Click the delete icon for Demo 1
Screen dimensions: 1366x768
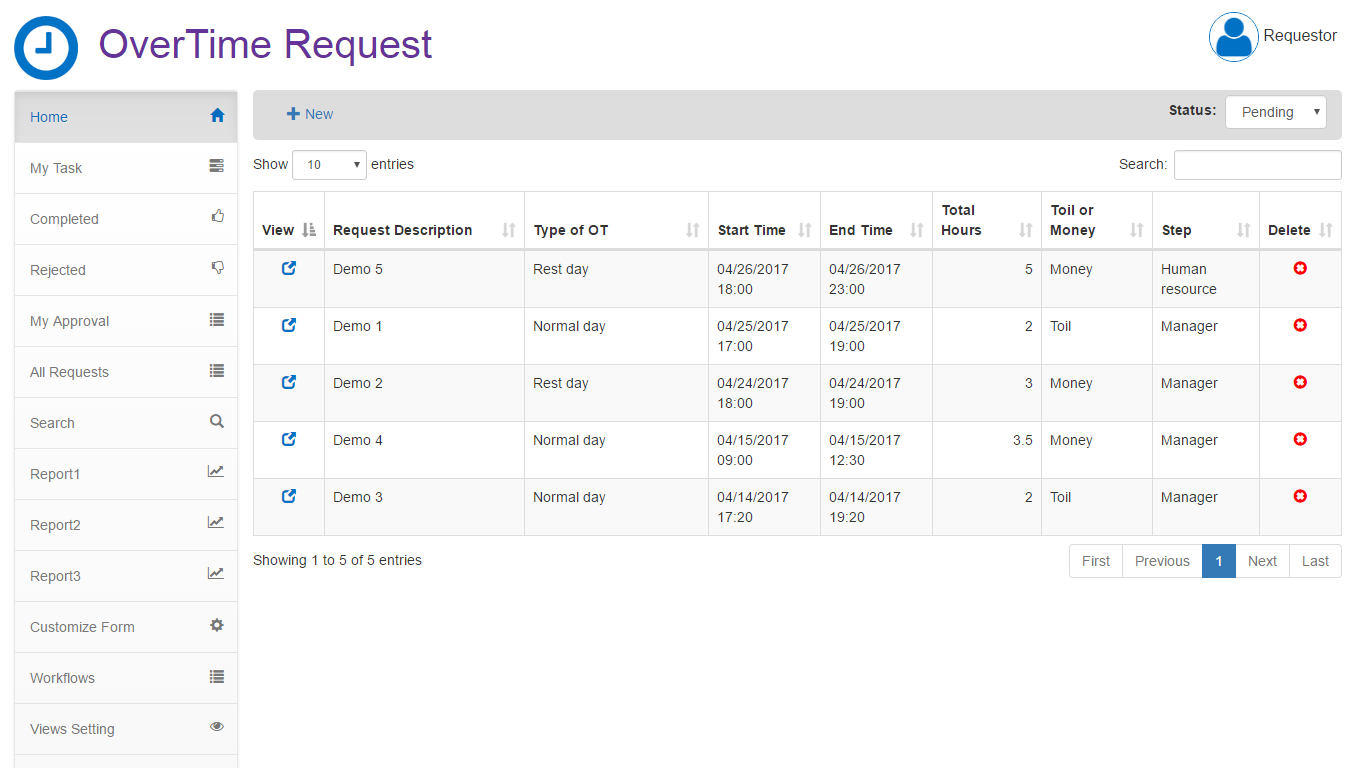pos(1300,325)
